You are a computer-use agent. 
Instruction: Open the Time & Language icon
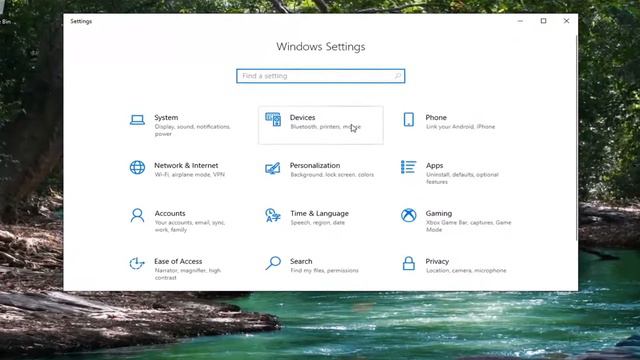pos(273,215)
